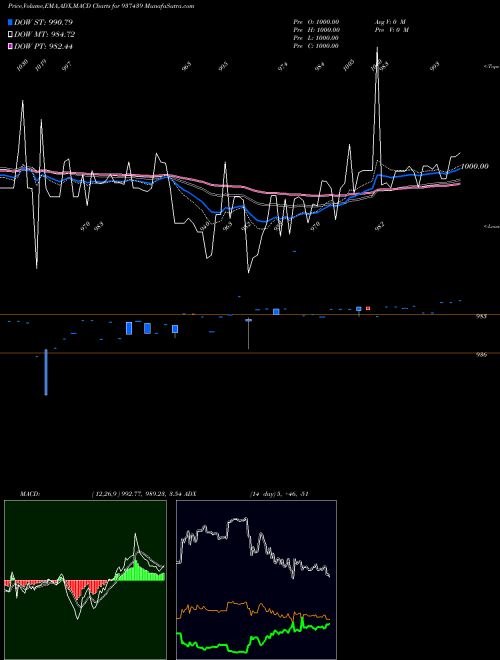Click the white DOW MT legend swatch
Screen dimensions: 500x660
[x=10, y=35]
